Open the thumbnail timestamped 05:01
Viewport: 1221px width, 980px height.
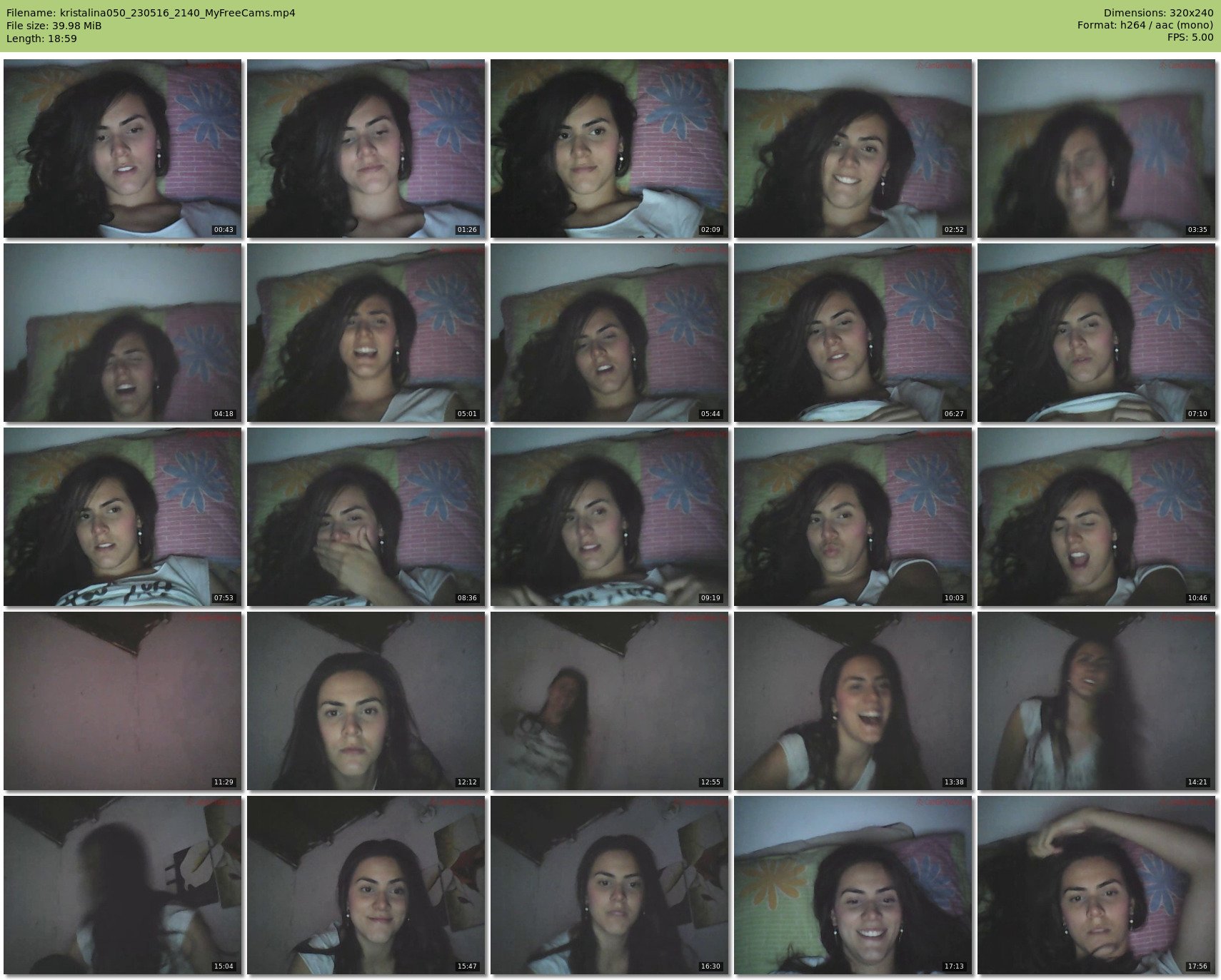pos(366,333)
